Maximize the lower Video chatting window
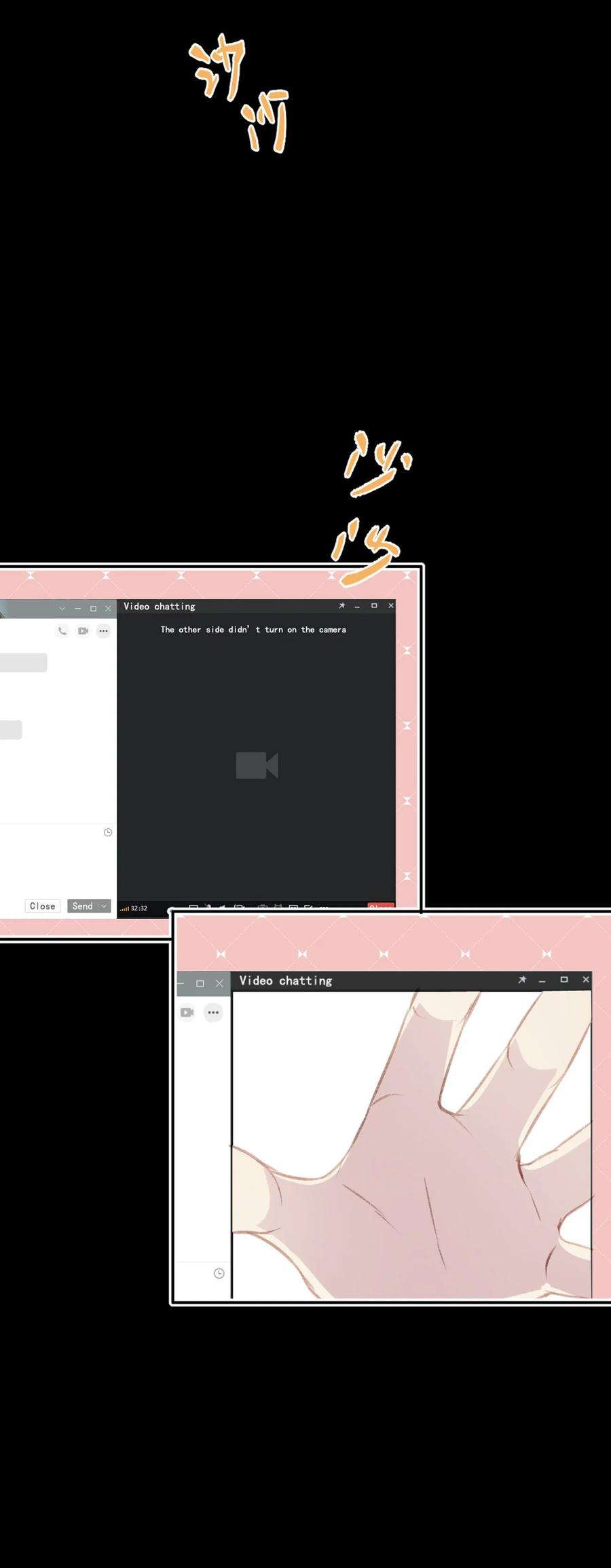This screenshot has height=1568, width=611. coord(563,980)
